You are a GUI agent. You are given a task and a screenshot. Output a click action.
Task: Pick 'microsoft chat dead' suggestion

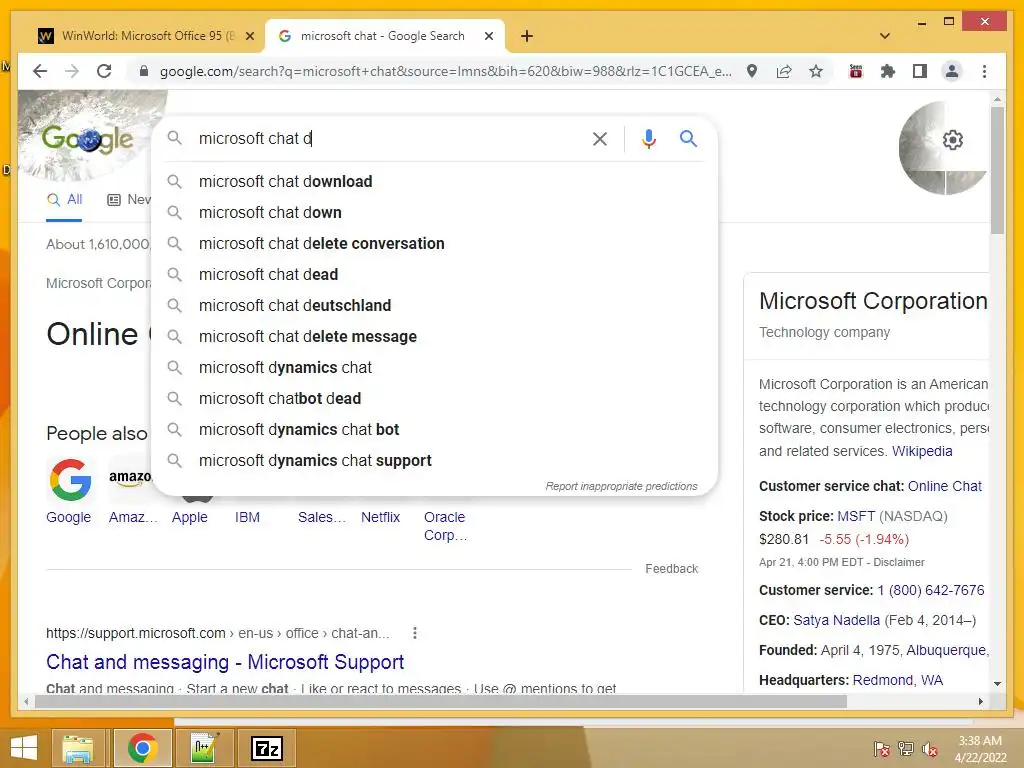click(434, 274)
